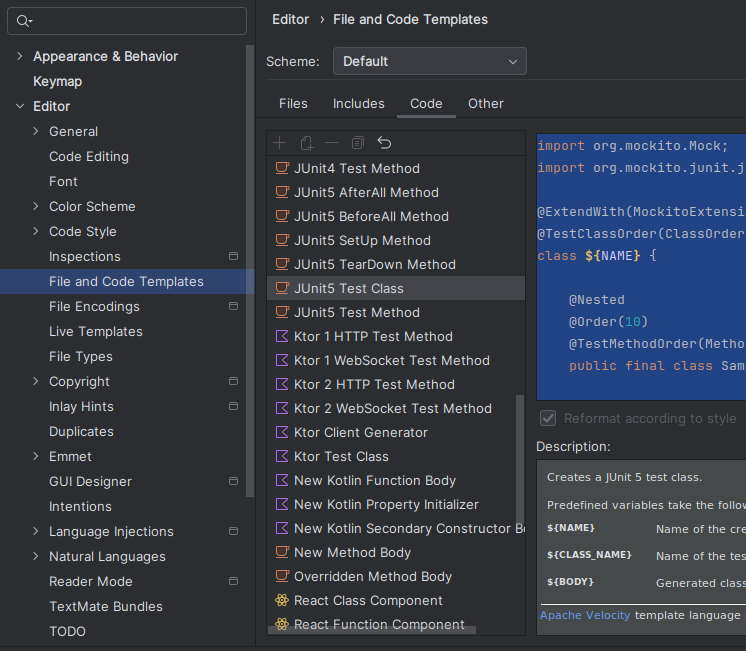Click the Ktor Client Generator Kotlin icon
Screen dimensions: 746x651
282,432
